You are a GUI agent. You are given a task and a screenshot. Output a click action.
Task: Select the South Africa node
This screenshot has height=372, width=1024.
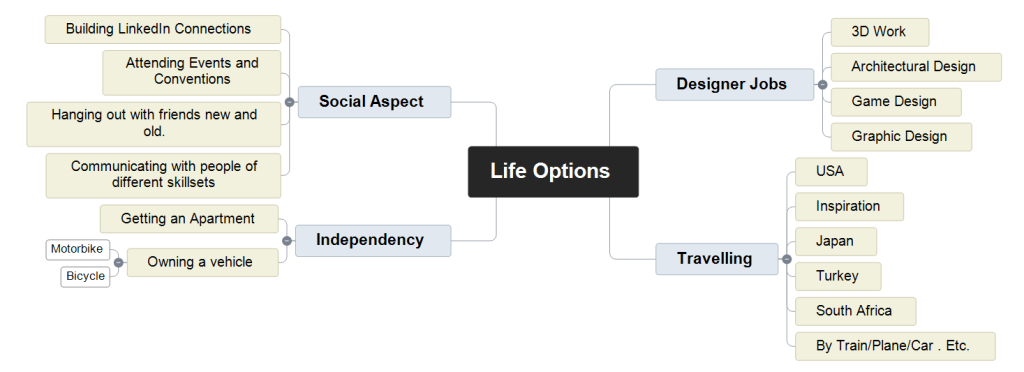[856, 311]
